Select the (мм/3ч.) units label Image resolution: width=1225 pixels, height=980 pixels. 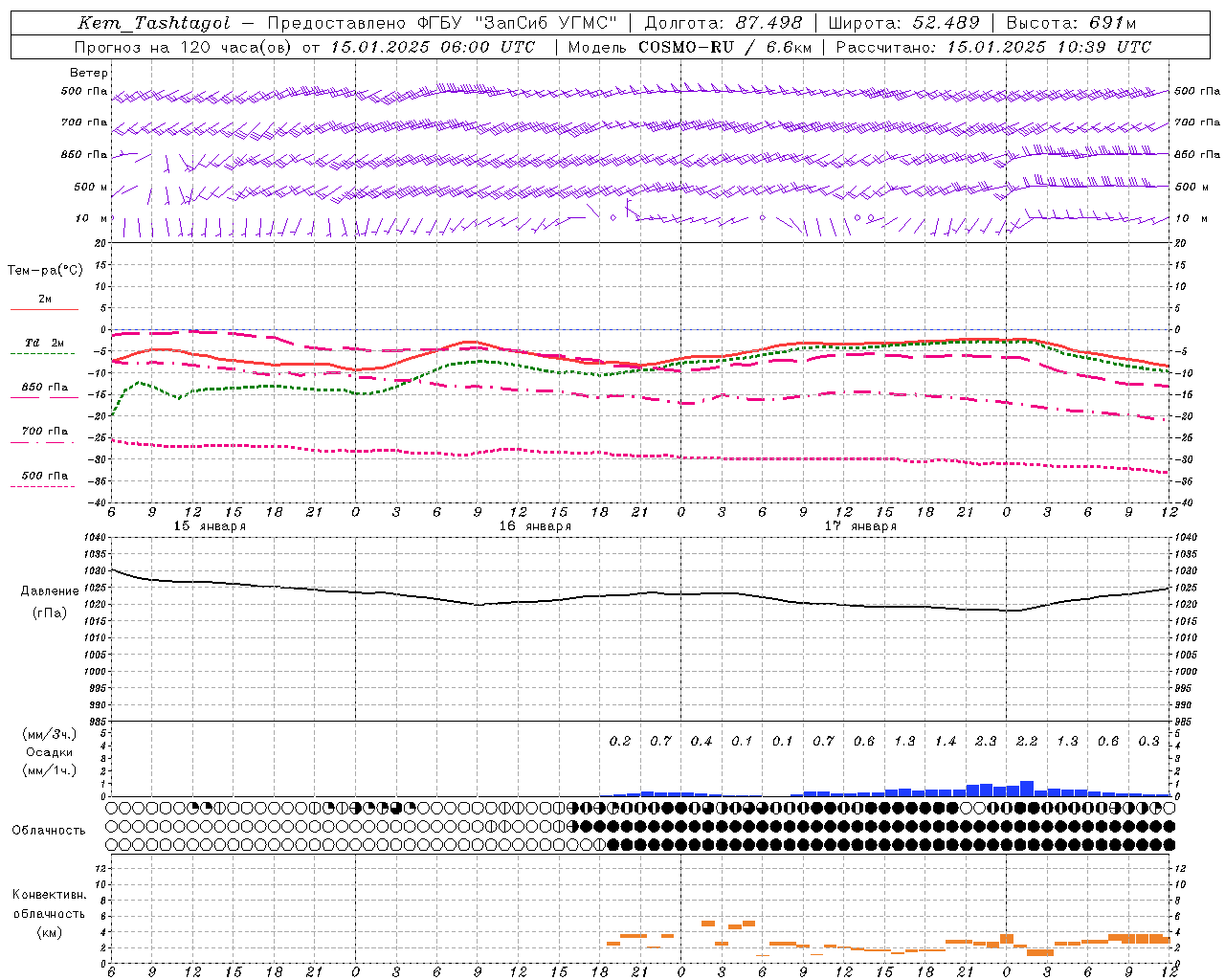(x=50, y=735)
